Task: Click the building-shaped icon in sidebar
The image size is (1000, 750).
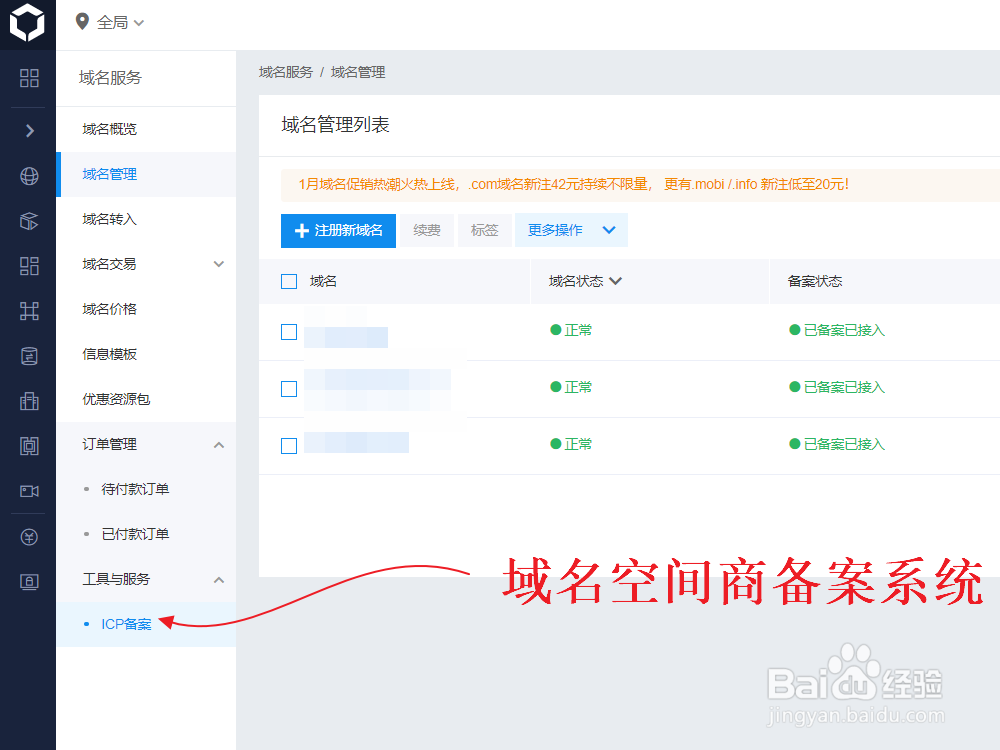Action: [28, 400]
